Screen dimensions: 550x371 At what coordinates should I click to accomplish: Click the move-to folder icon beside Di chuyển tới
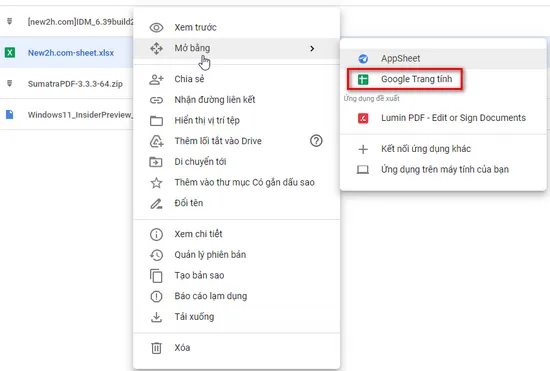(x=156, y=162)
